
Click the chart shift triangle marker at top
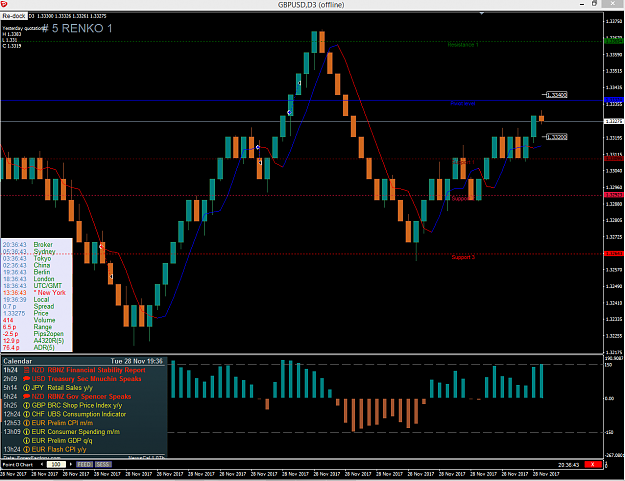pyautogui.click(x=482, y=14)
